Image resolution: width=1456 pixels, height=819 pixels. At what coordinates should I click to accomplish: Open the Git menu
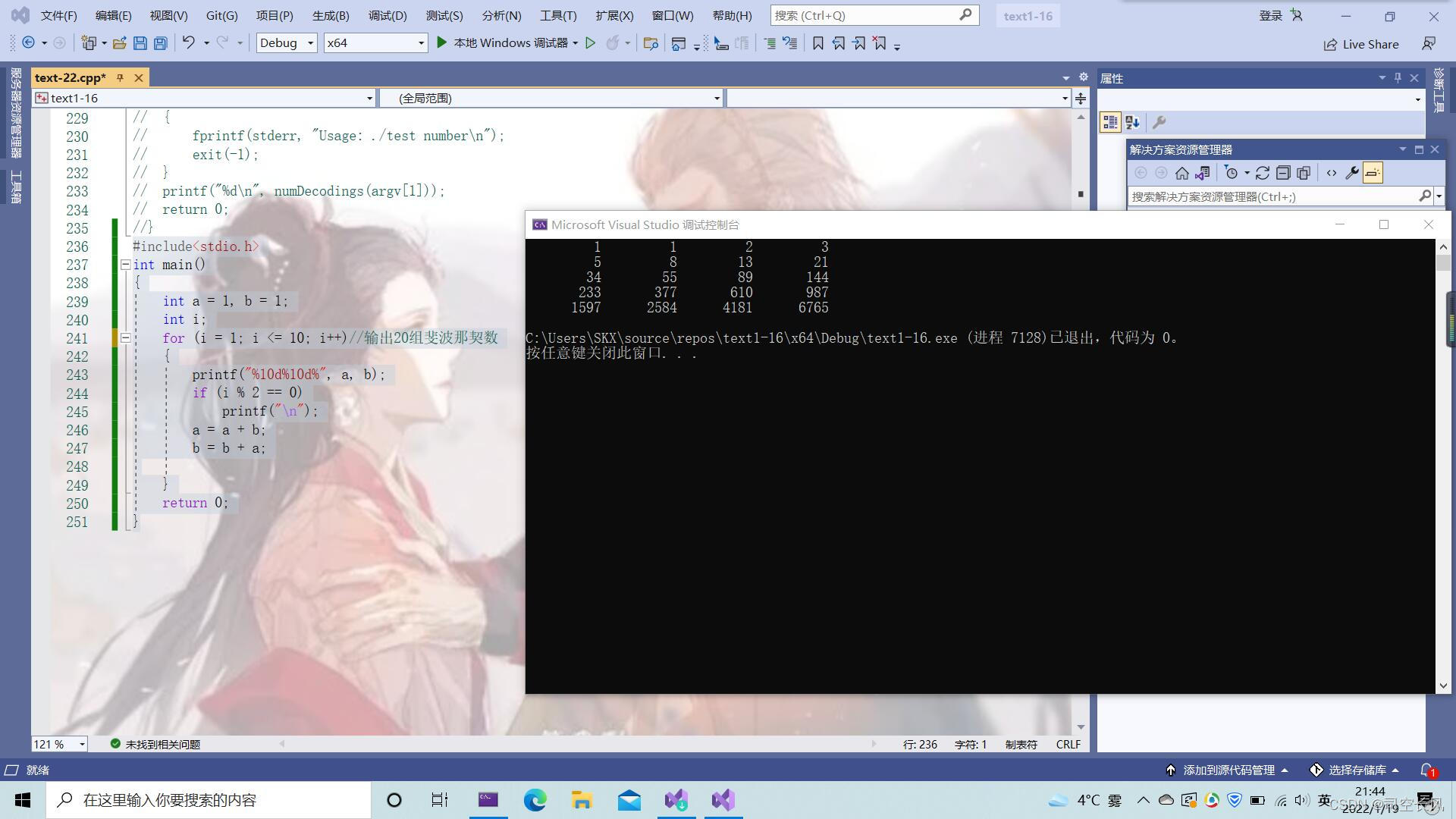(221, 15)
